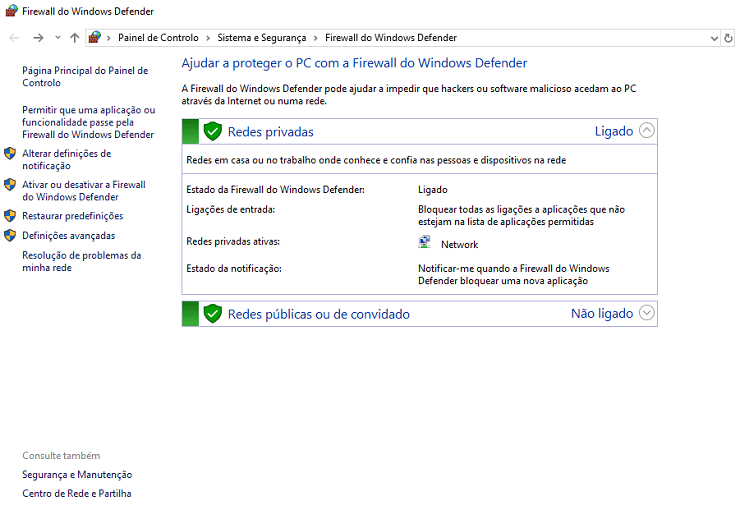Go up one level with up arrow
The width and height of the screenshot is (740, 510).
coord(75,38)
